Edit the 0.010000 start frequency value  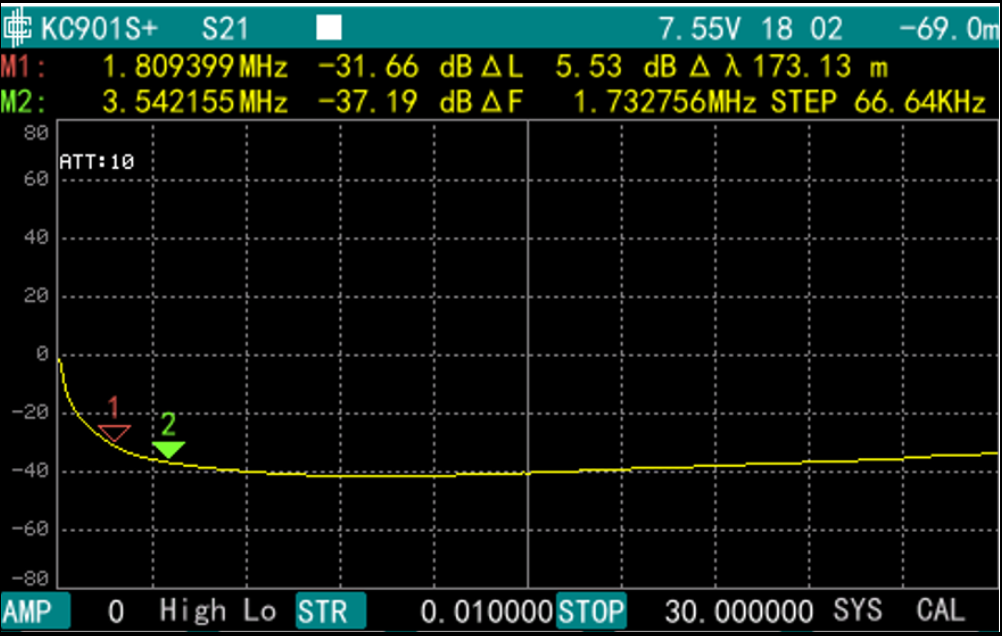point(487,610)
